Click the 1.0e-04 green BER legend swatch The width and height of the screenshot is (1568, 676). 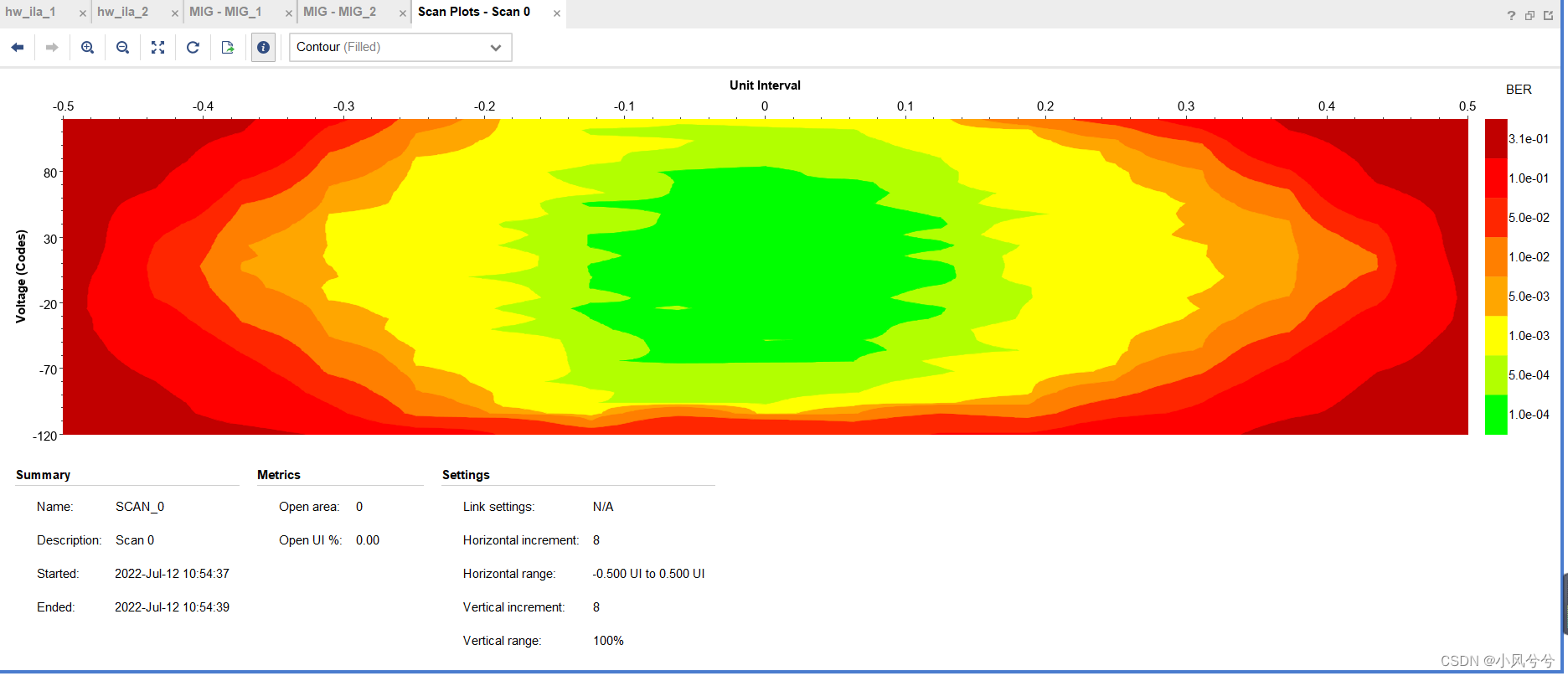(1496, 415)
